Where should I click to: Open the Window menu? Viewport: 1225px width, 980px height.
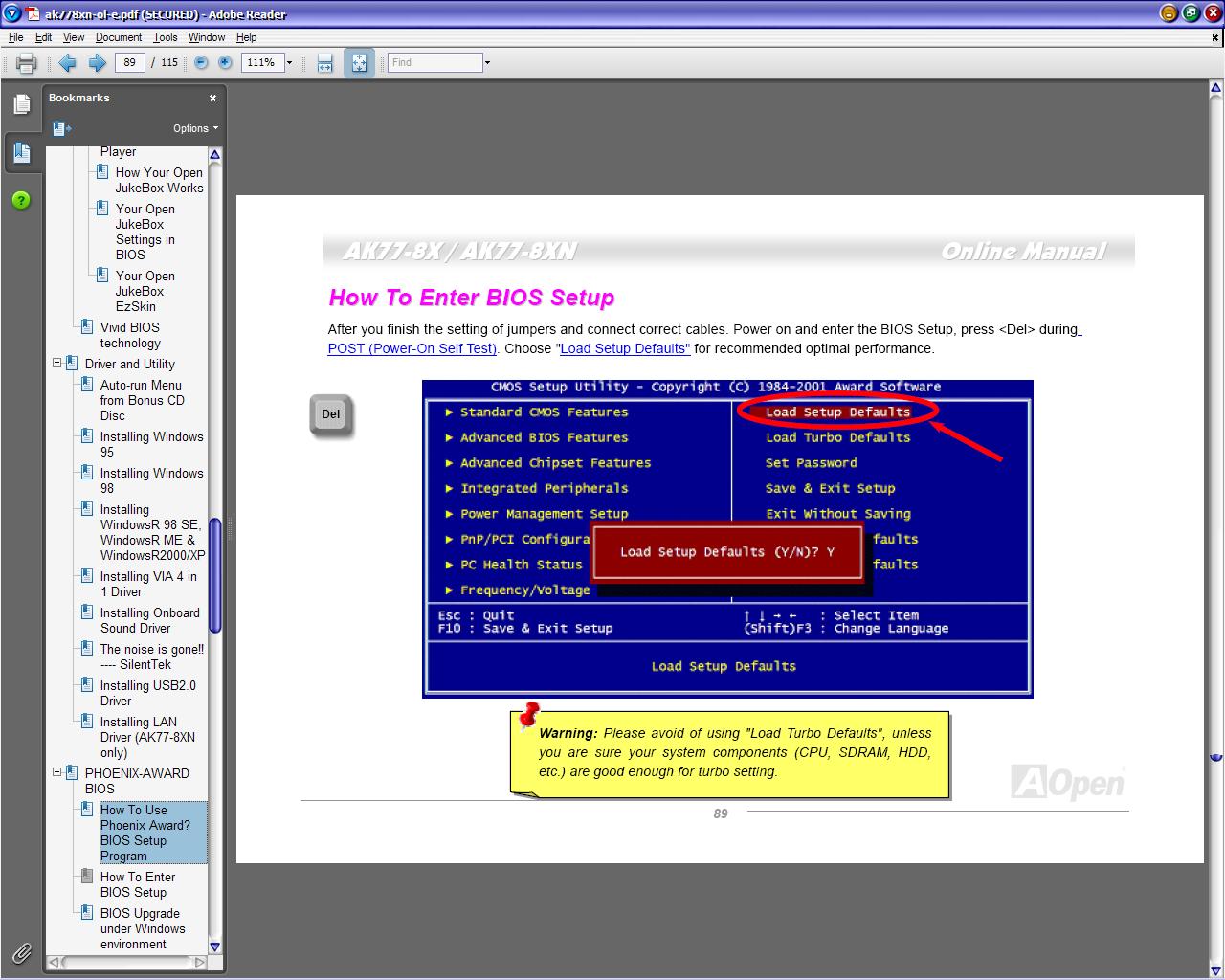[207, 37]
